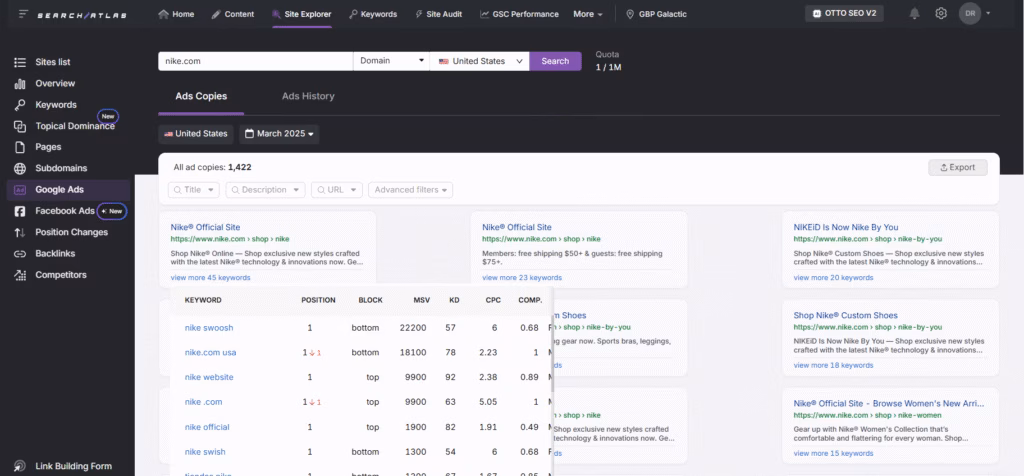
Task: Switch to the Ads History tab
Action: click(308, 96)
